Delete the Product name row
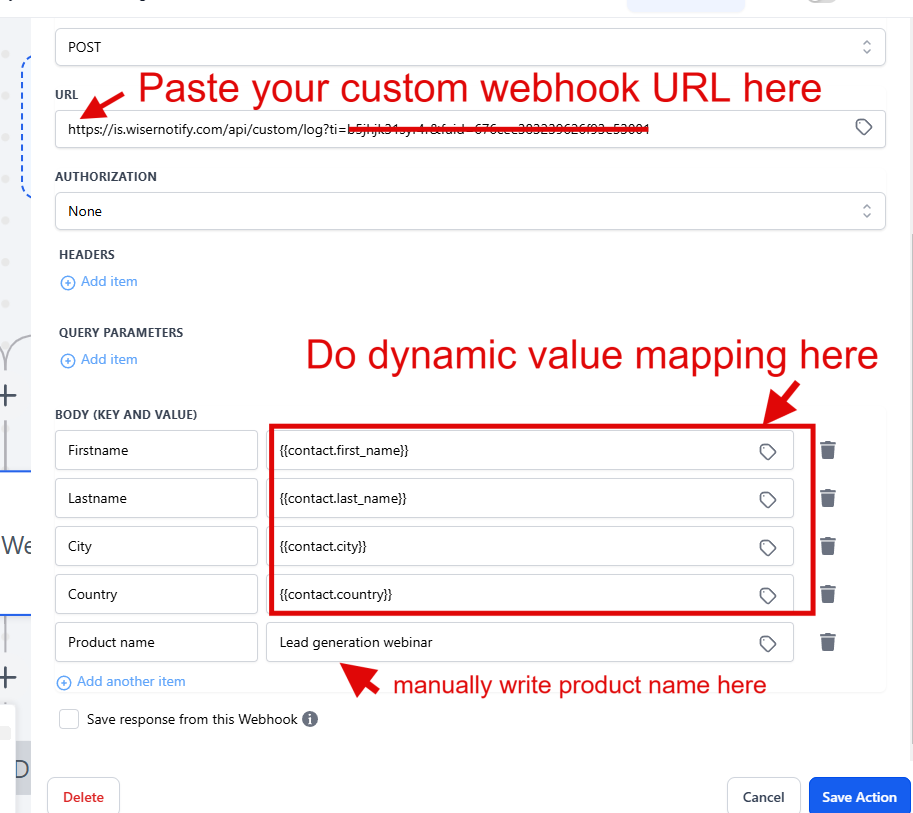 pos(828,642)
